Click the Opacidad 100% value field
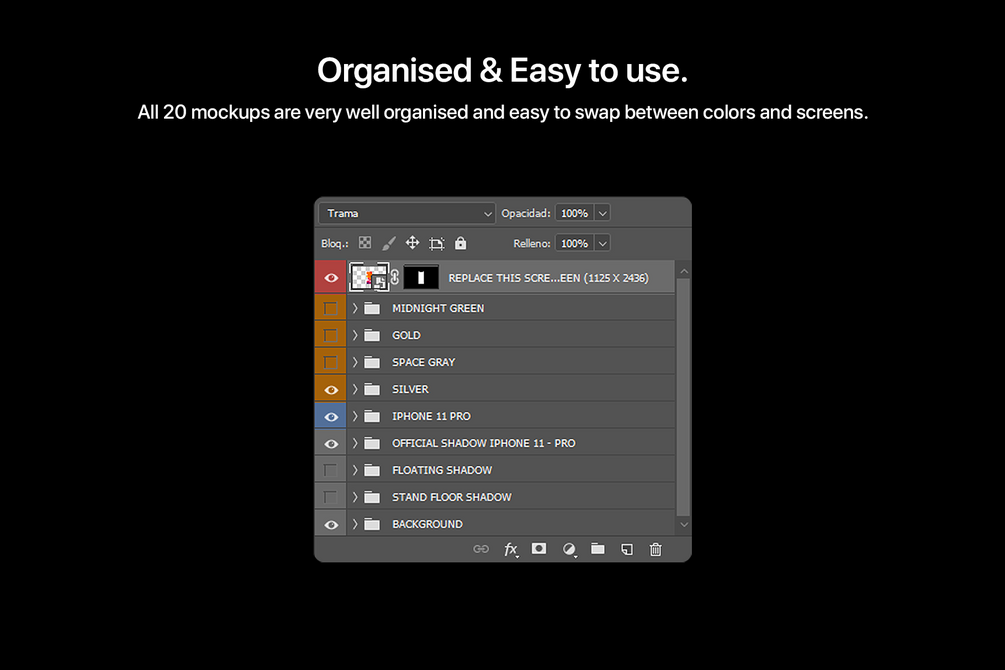 click(575, 214)
